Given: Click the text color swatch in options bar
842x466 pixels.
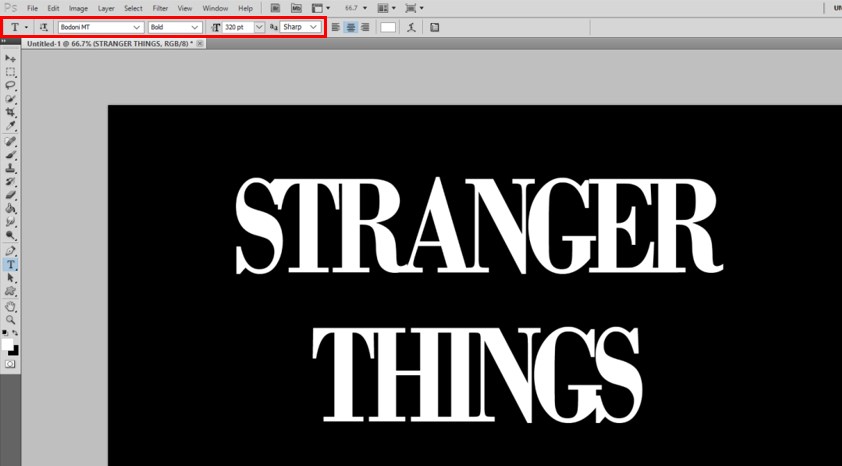Looking at the screenshot, I should click(x=388, y=27).
